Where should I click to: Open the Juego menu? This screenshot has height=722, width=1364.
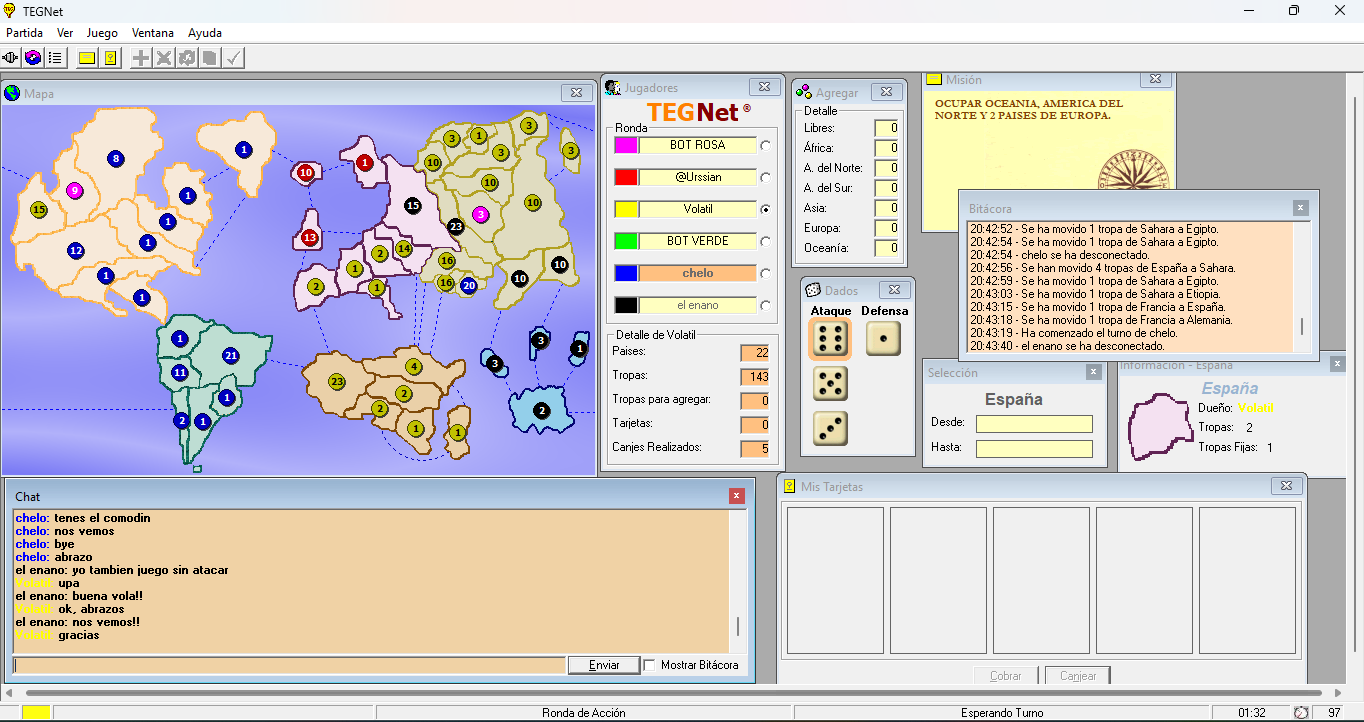[x=102, y=33]
